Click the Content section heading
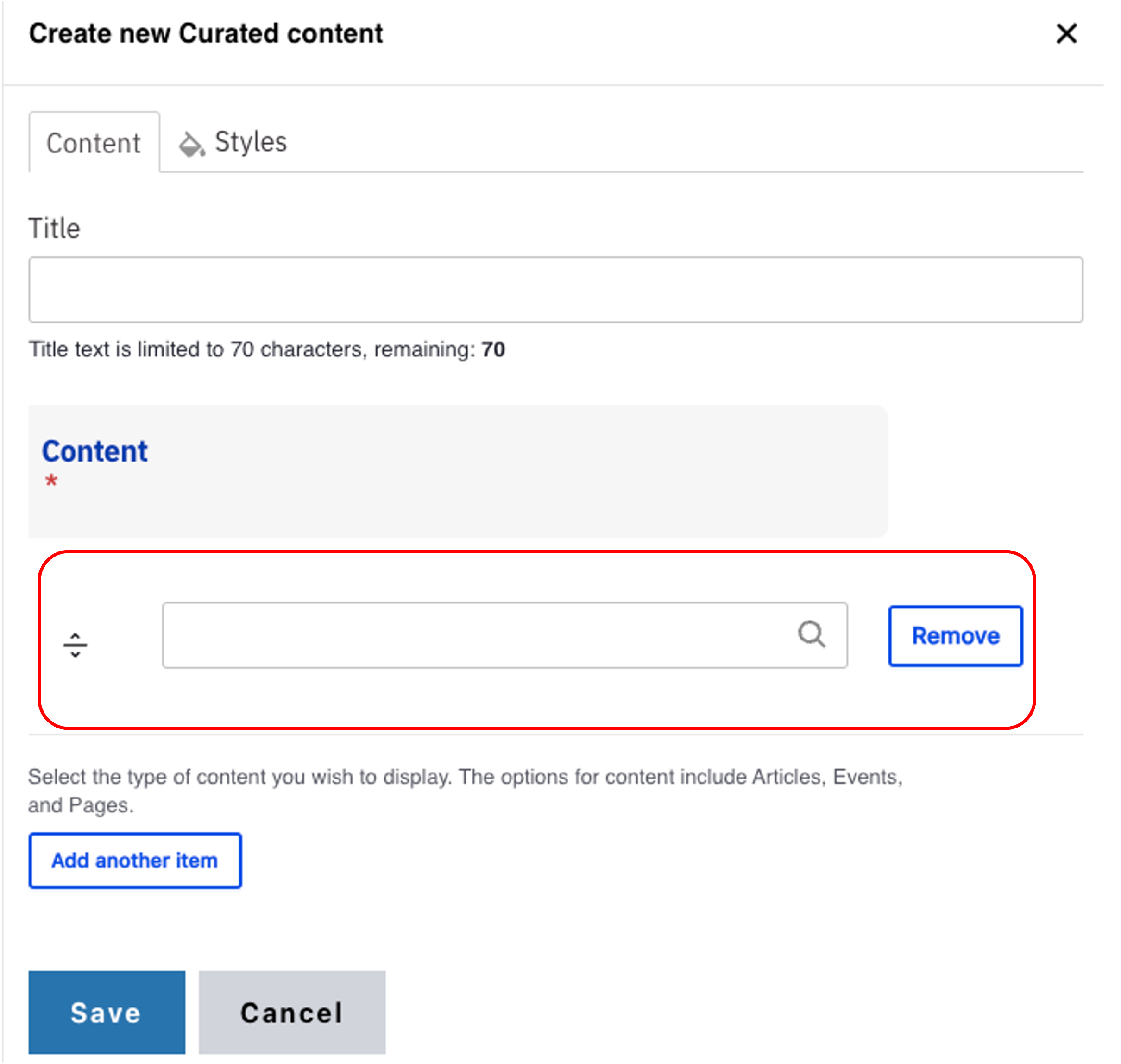The image size is (1121, 1064). point(94,451)
